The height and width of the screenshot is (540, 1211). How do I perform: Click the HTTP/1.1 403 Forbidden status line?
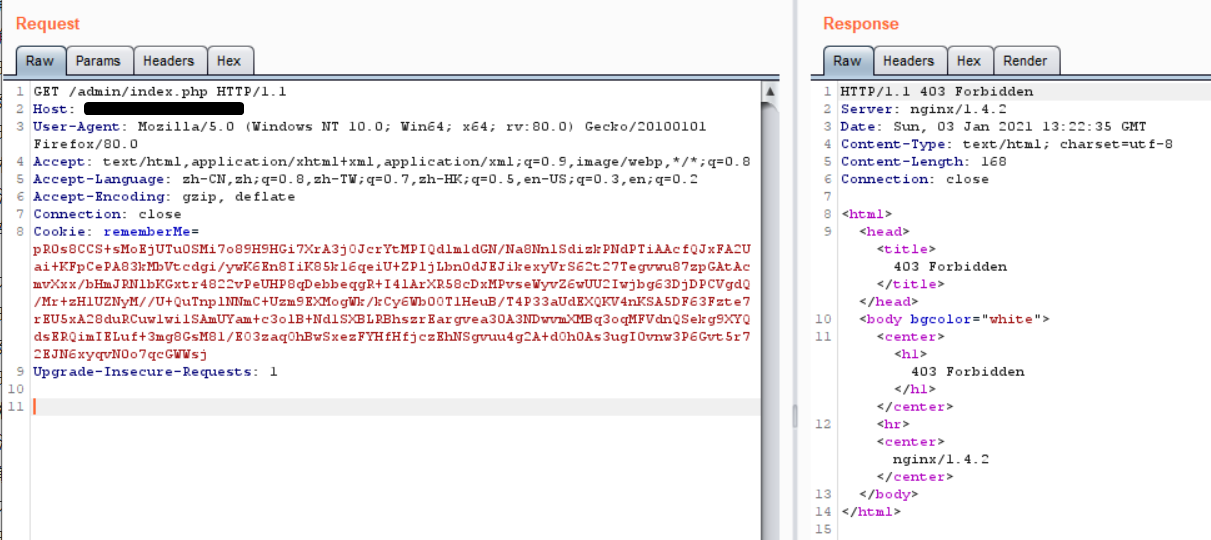pos(937,91)
